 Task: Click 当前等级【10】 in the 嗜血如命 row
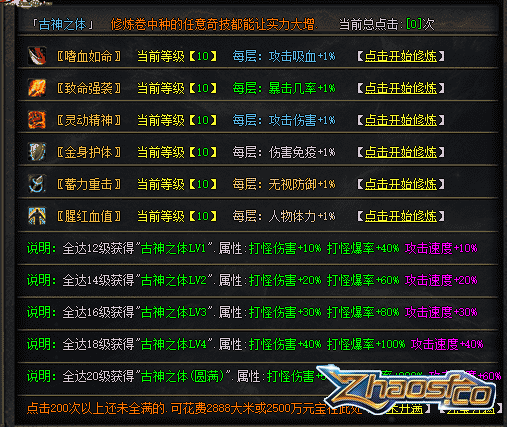pyautogui.click(x=177, y=56)
